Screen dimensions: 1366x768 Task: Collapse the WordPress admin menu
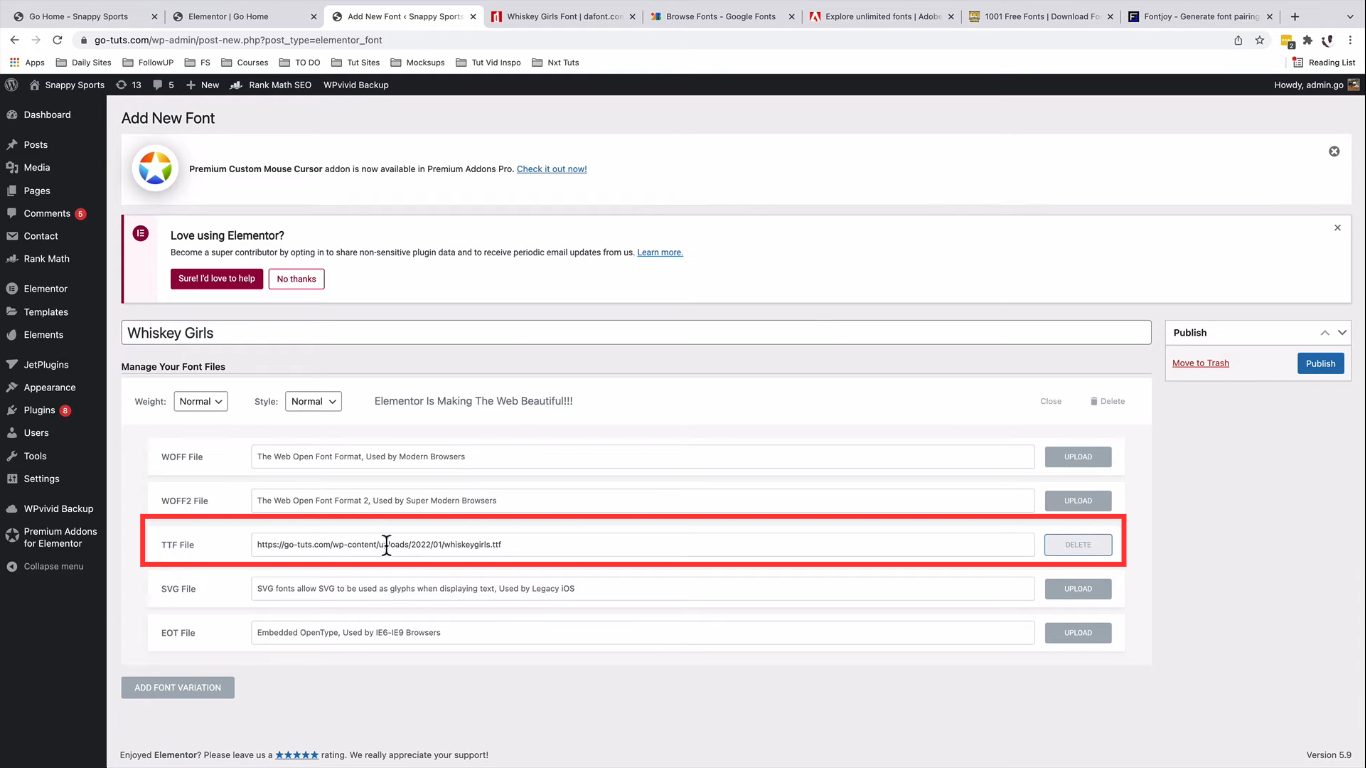pyautogui.click(x=45, y=567)
